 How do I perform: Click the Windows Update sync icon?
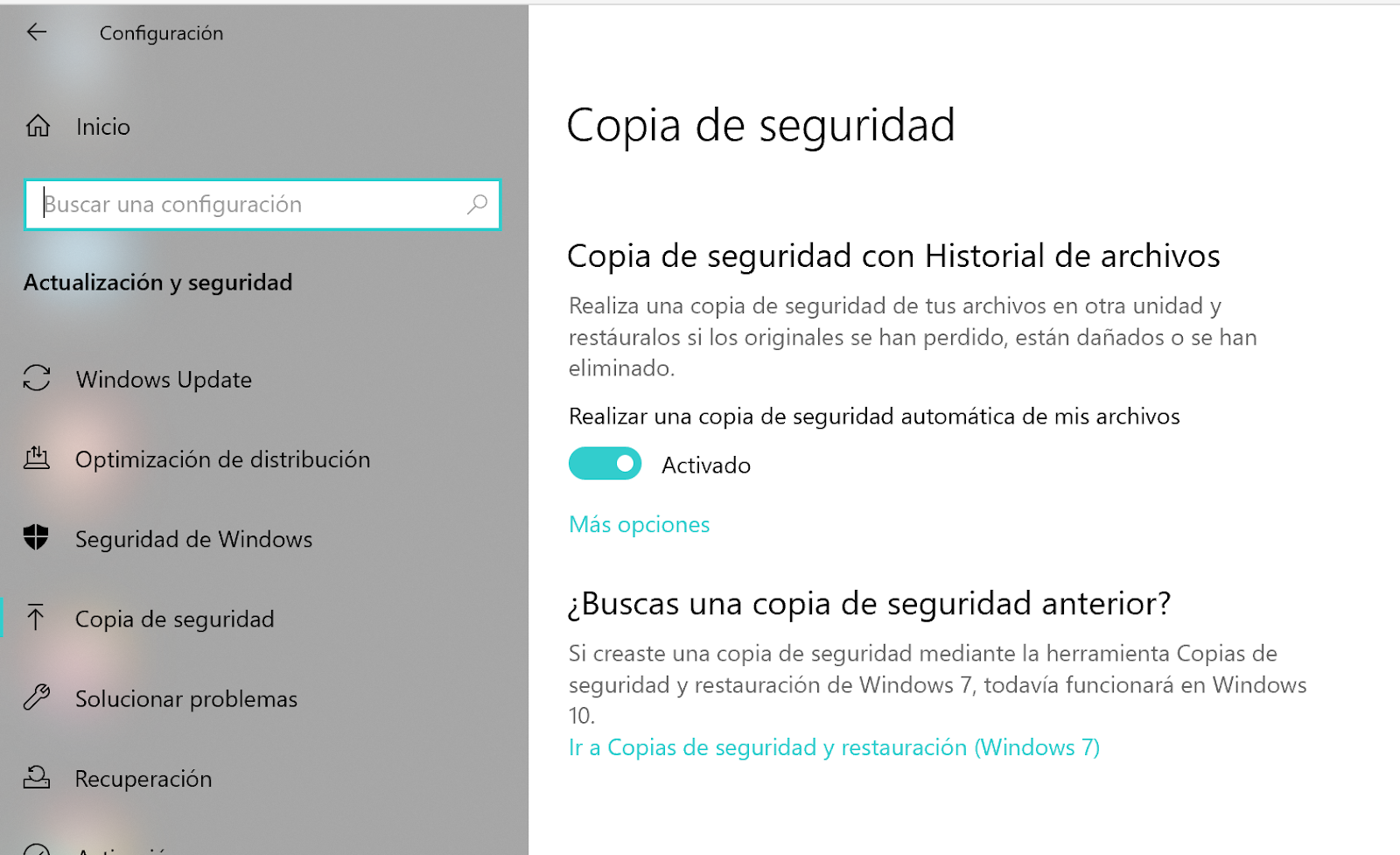coord(36,379)
